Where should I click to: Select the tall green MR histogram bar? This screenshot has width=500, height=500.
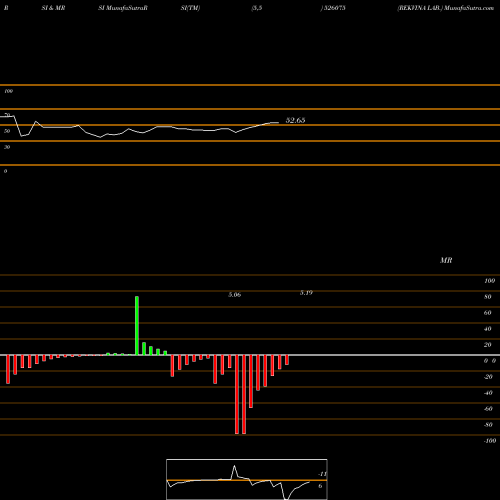(137, 325)
